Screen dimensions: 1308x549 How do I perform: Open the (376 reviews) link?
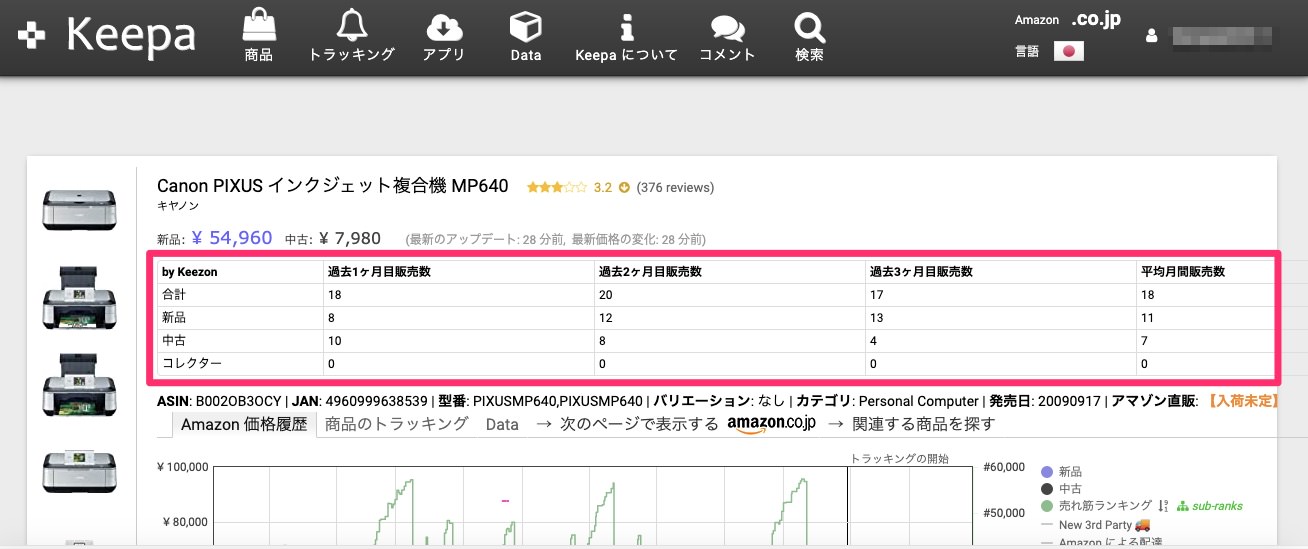pos(675,187)
